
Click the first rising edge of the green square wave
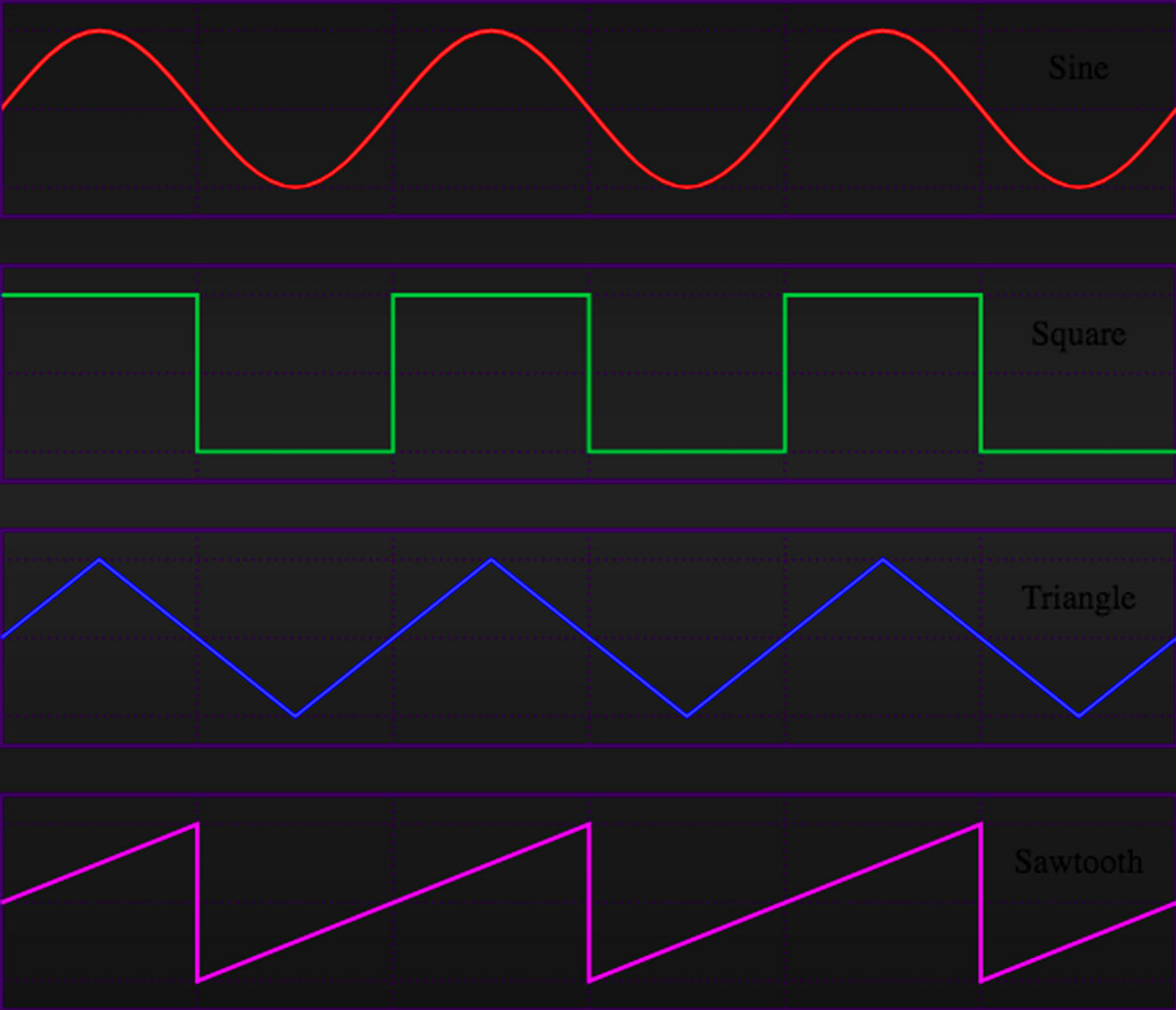[x=393, y=373]
